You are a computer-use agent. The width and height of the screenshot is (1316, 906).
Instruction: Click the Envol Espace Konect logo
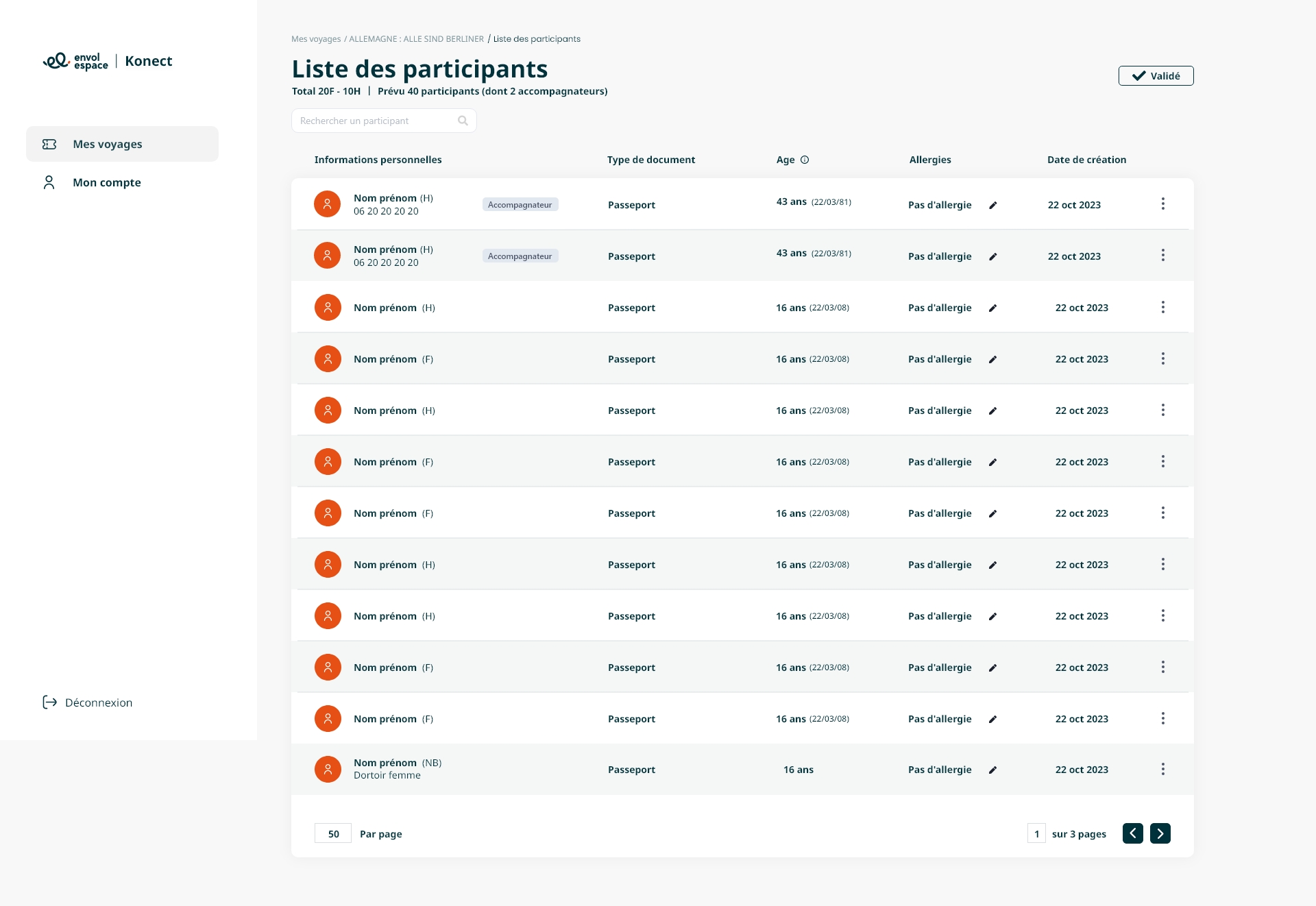pyautogui.click(x=108, y=61)
